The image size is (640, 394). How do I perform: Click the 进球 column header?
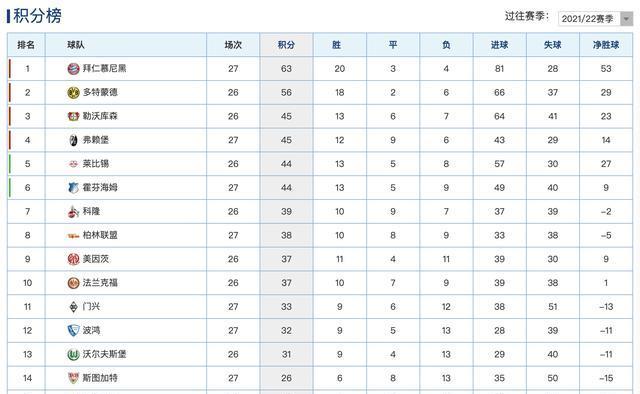click(499, 45)
